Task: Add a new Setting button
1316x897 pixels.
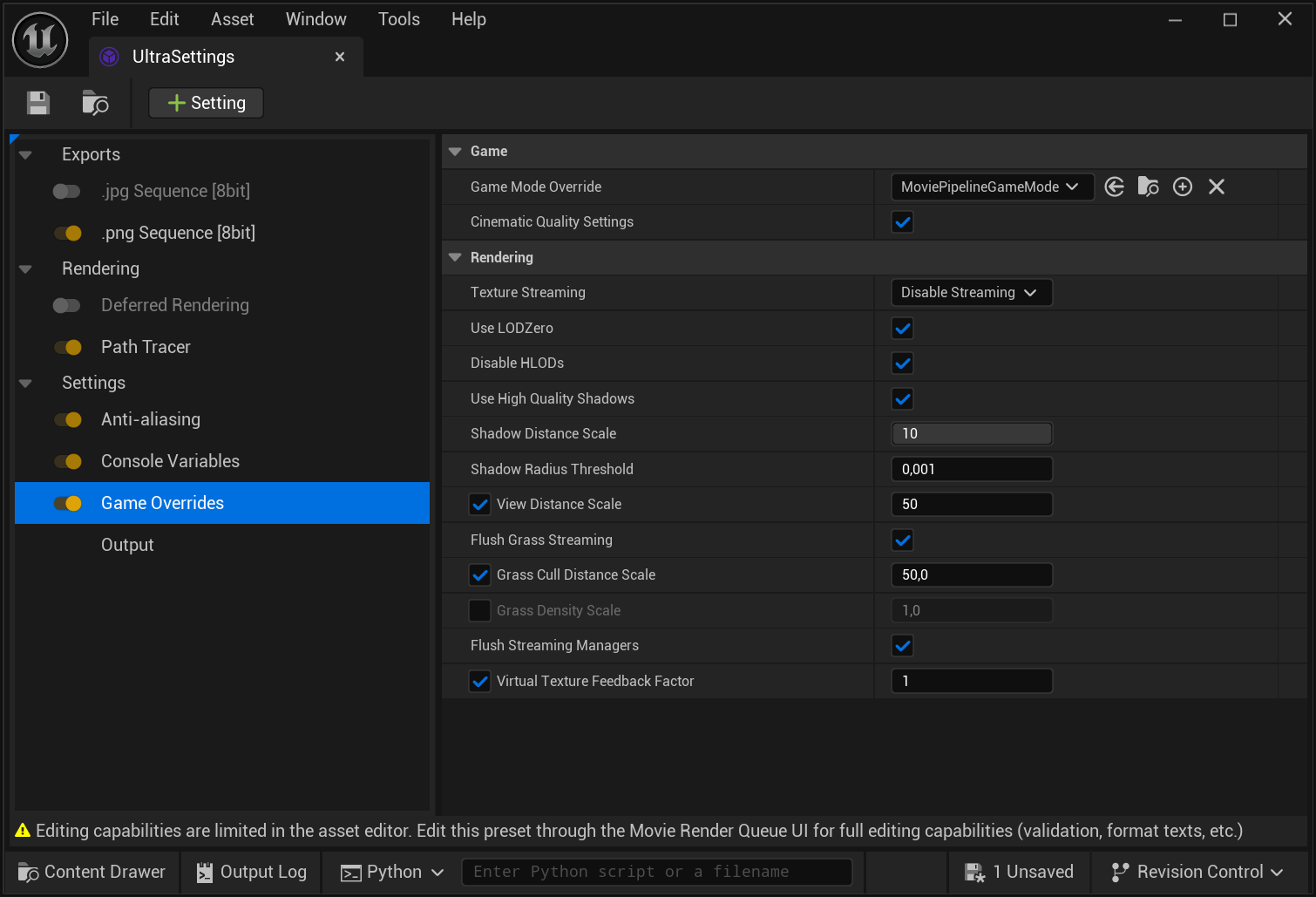Action: (206, 103)
